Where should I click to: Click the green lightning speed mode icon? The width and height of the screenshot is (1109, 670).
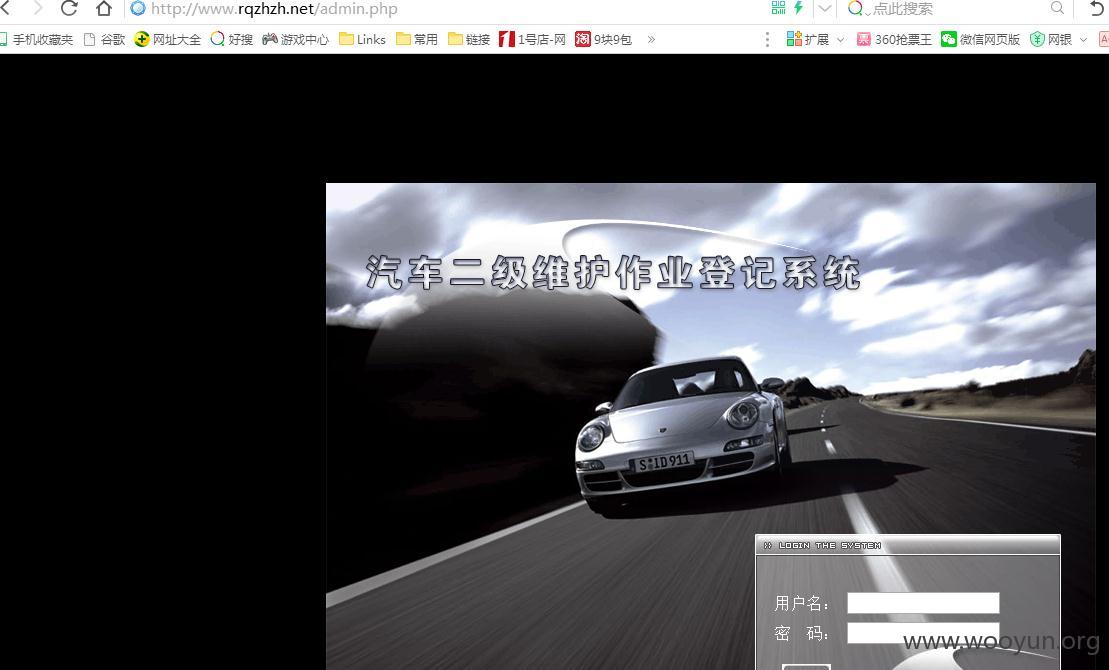click(x=799, y=8)
